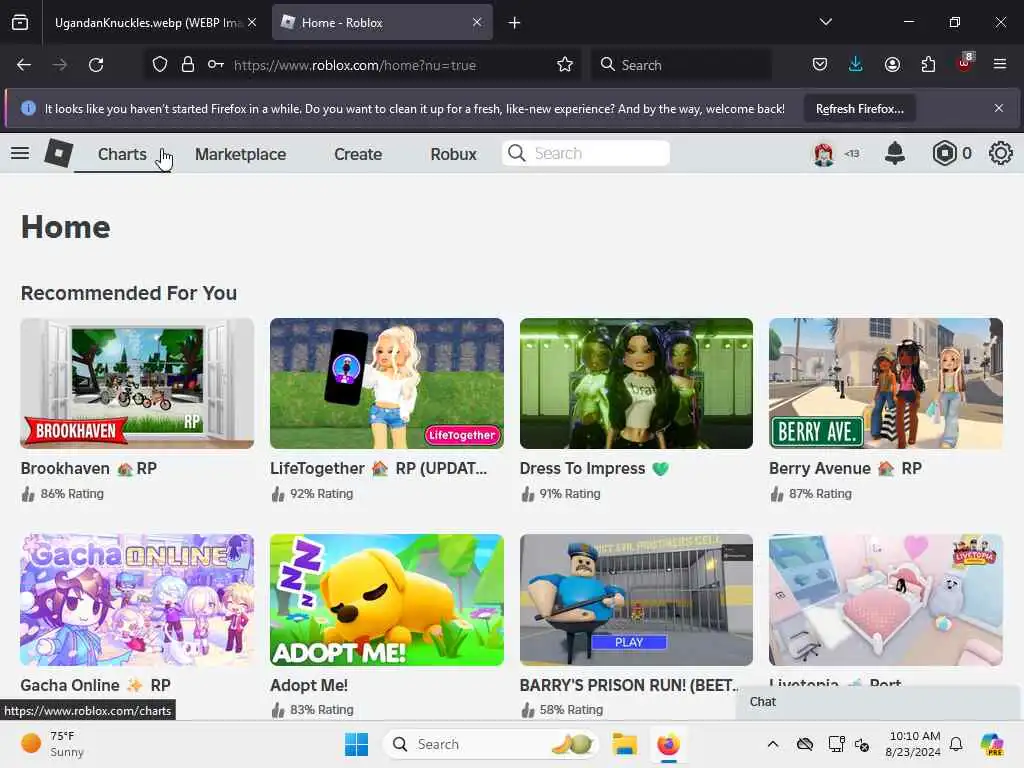Viewport: 1024px width, 768px height.
Task: Switch to the UgandanKnuckles.webp tab
Action: coord(150,23)
